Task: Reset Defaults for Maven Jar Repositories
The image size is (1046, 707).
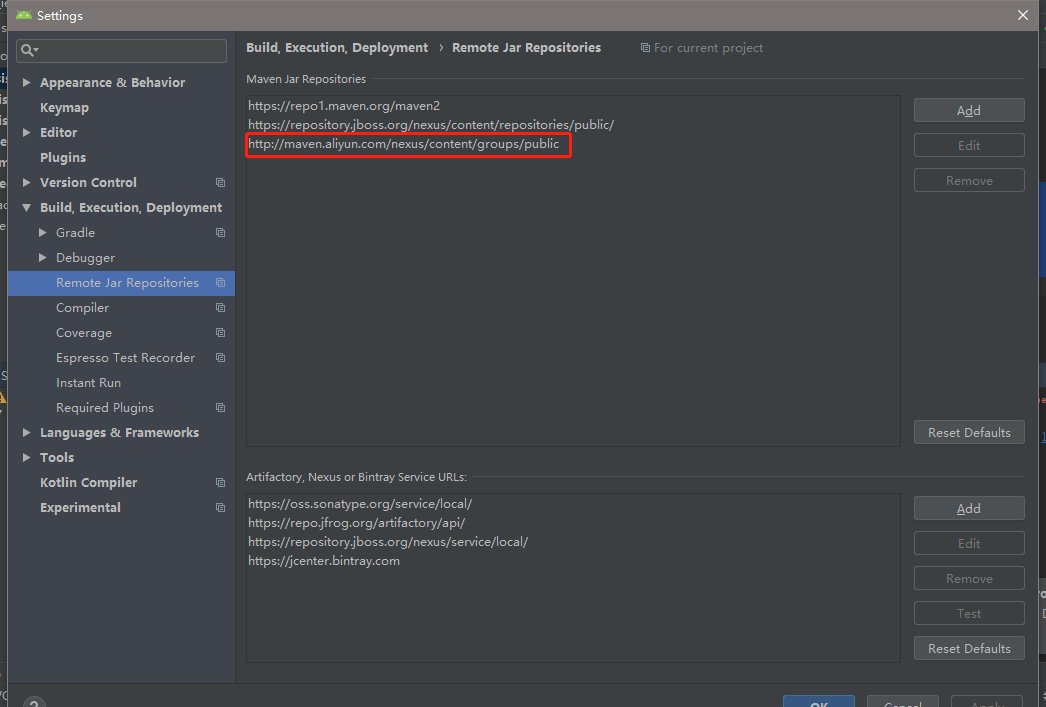Action: point(969,432)
